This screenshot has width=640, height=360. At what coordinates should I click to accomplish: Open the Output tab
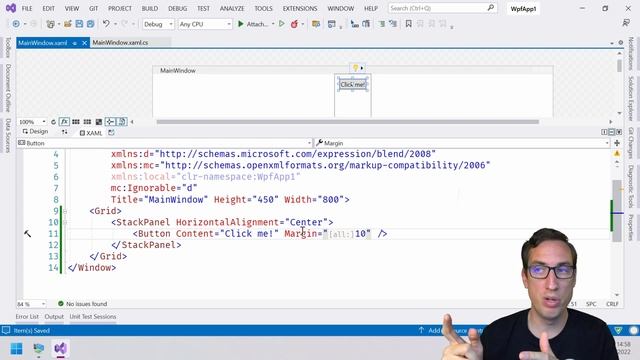pos(54,317)
